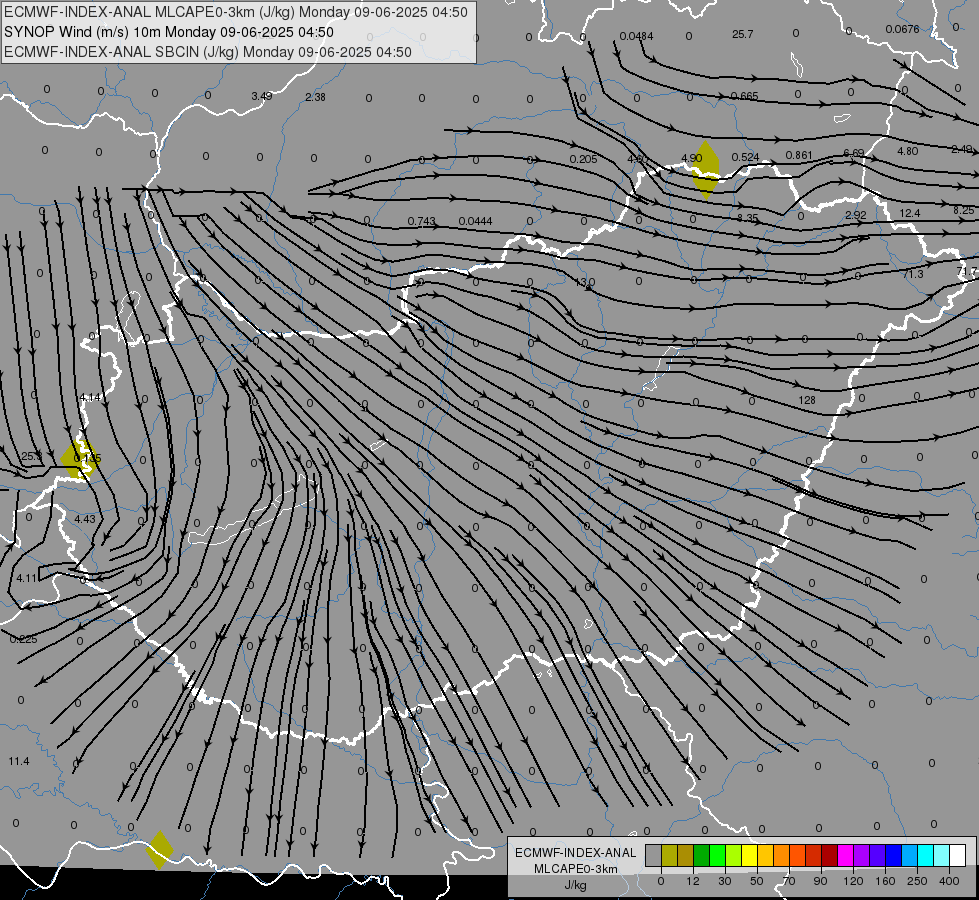Image resolution: width=979 pixels, height=900 pixels.
Task: Click the map value 3.49
Action: 262,96
